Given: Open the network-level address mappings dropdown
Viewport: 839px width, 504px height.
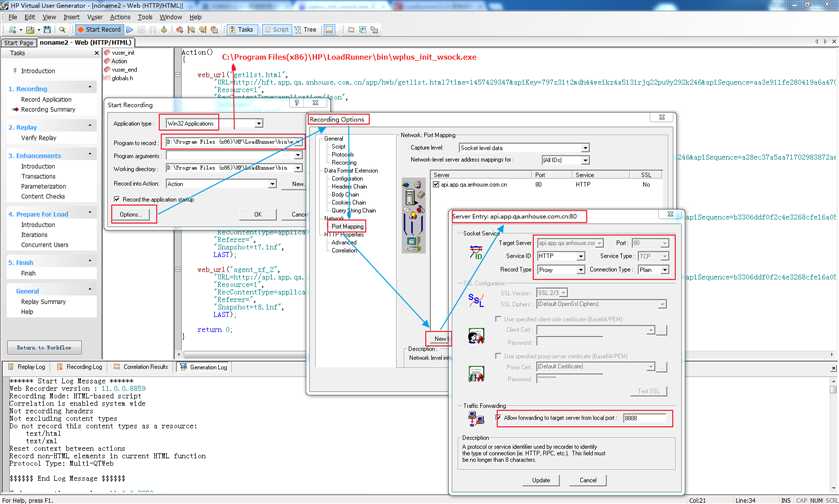Looking at the screenshot, I should pyautogui.click(x=585, y=160).
